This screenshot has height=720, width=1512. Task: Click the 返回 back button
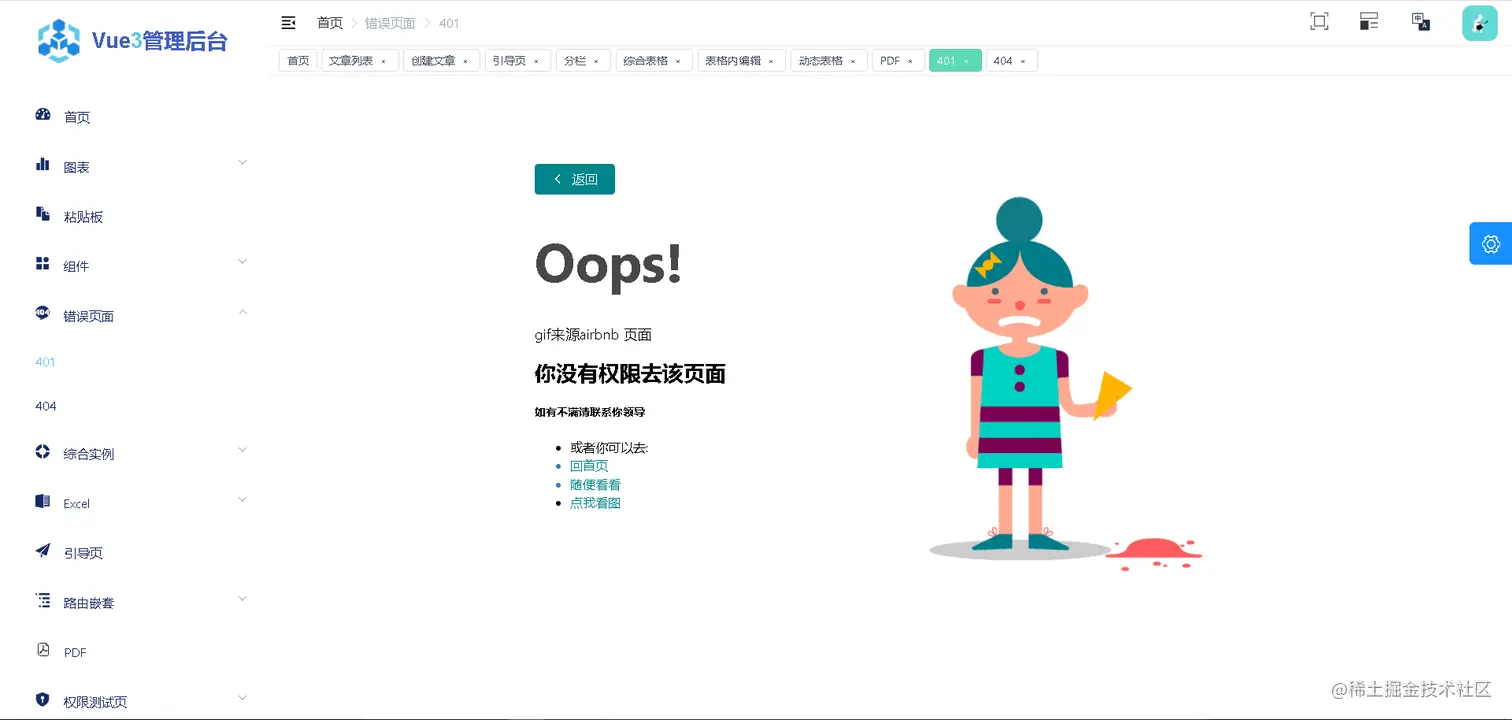575,179
